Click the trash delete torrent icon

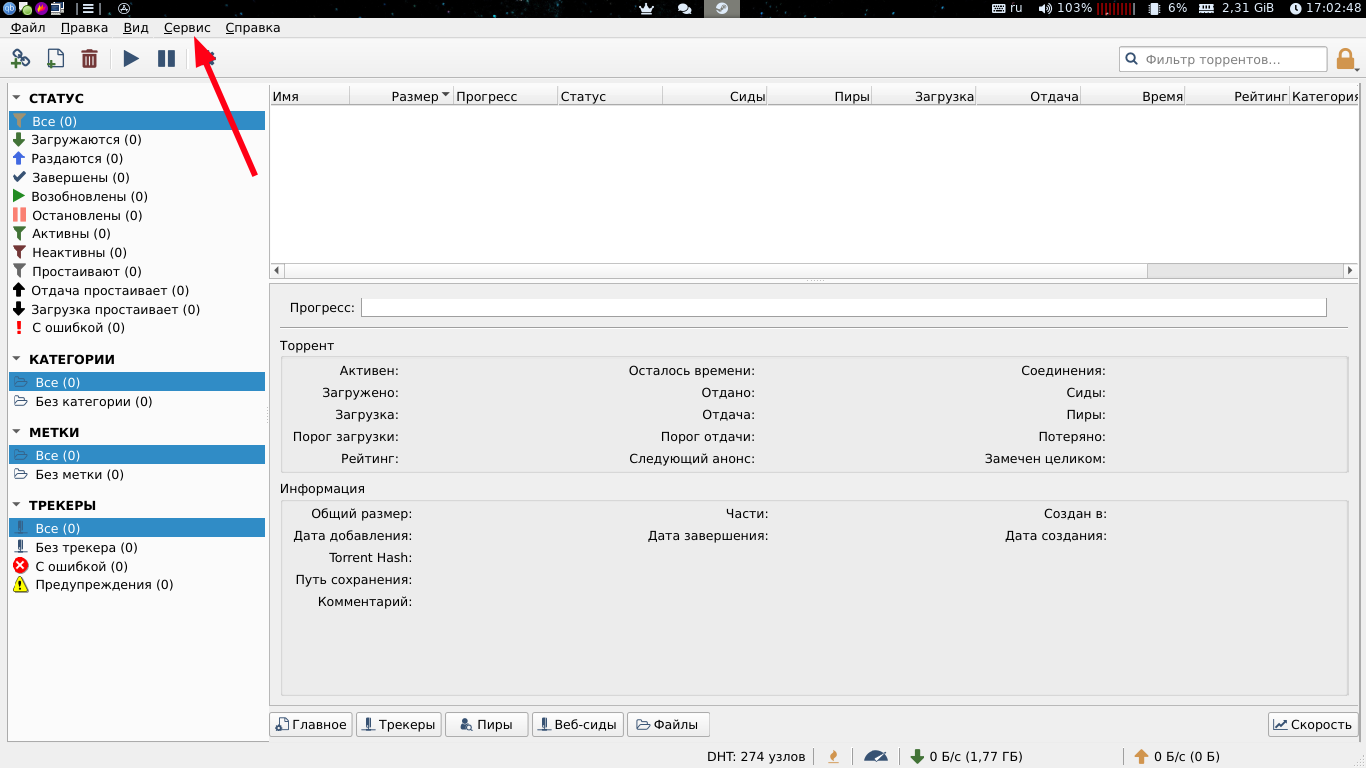[x=89, y=59]
